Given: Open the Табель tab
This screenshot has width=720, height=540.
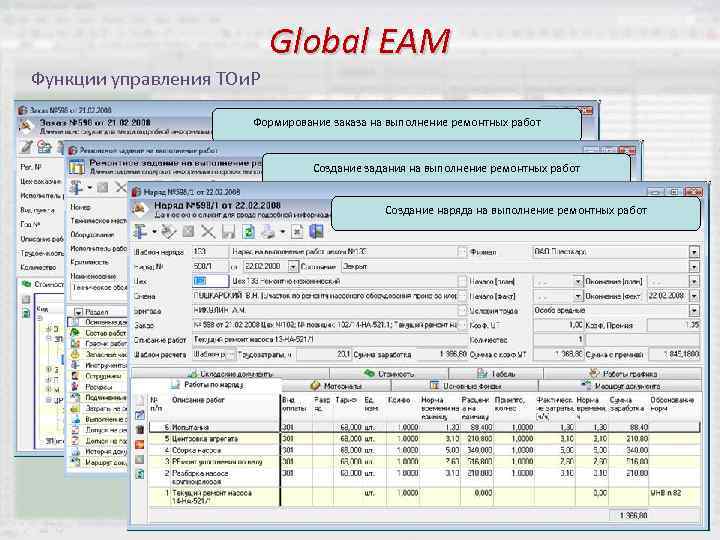Looking at the screenshot, I should coord(496,374).
